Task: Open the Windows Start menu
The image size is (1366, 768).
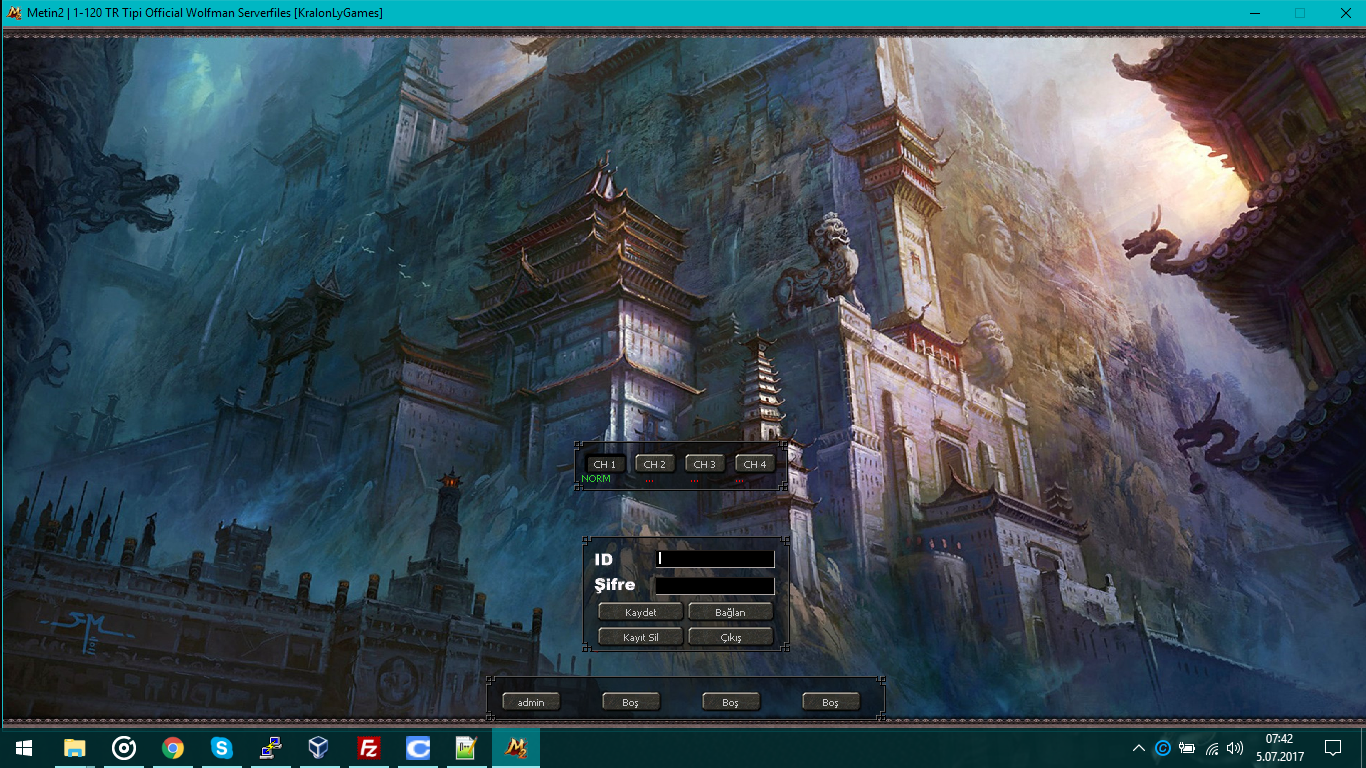Action: point(24,748)
